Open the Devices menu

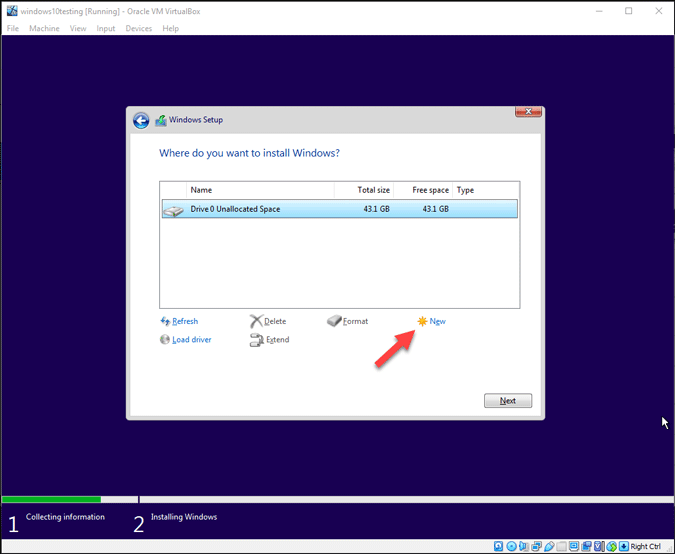coord(139,28)
